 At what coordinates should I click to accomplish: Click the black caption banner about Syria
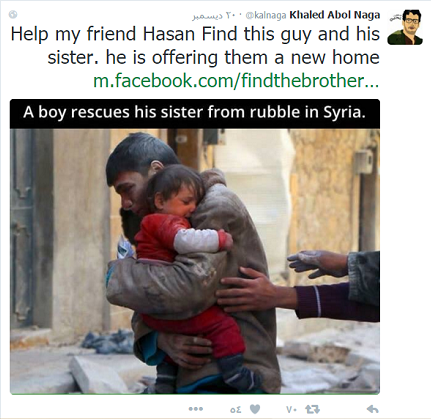(195, 113)
